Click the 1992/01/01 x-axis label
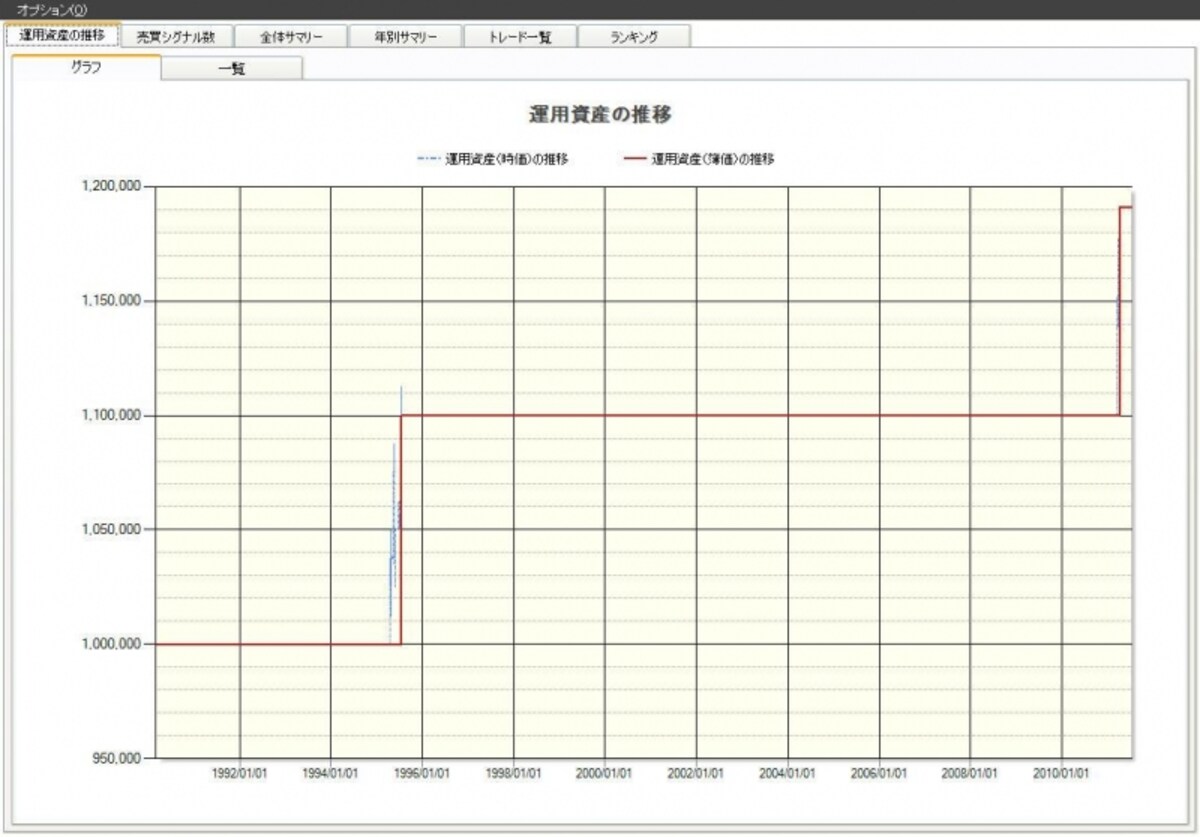 239,774
